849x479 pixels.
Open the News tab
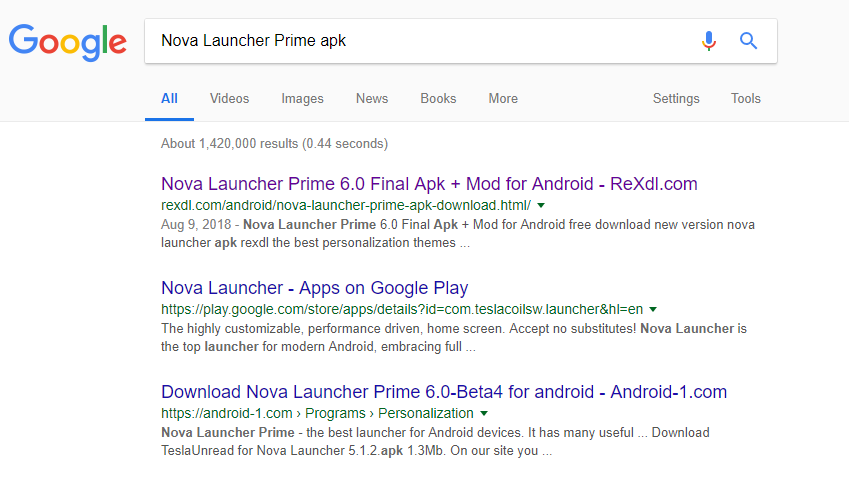tap(372, 99)
